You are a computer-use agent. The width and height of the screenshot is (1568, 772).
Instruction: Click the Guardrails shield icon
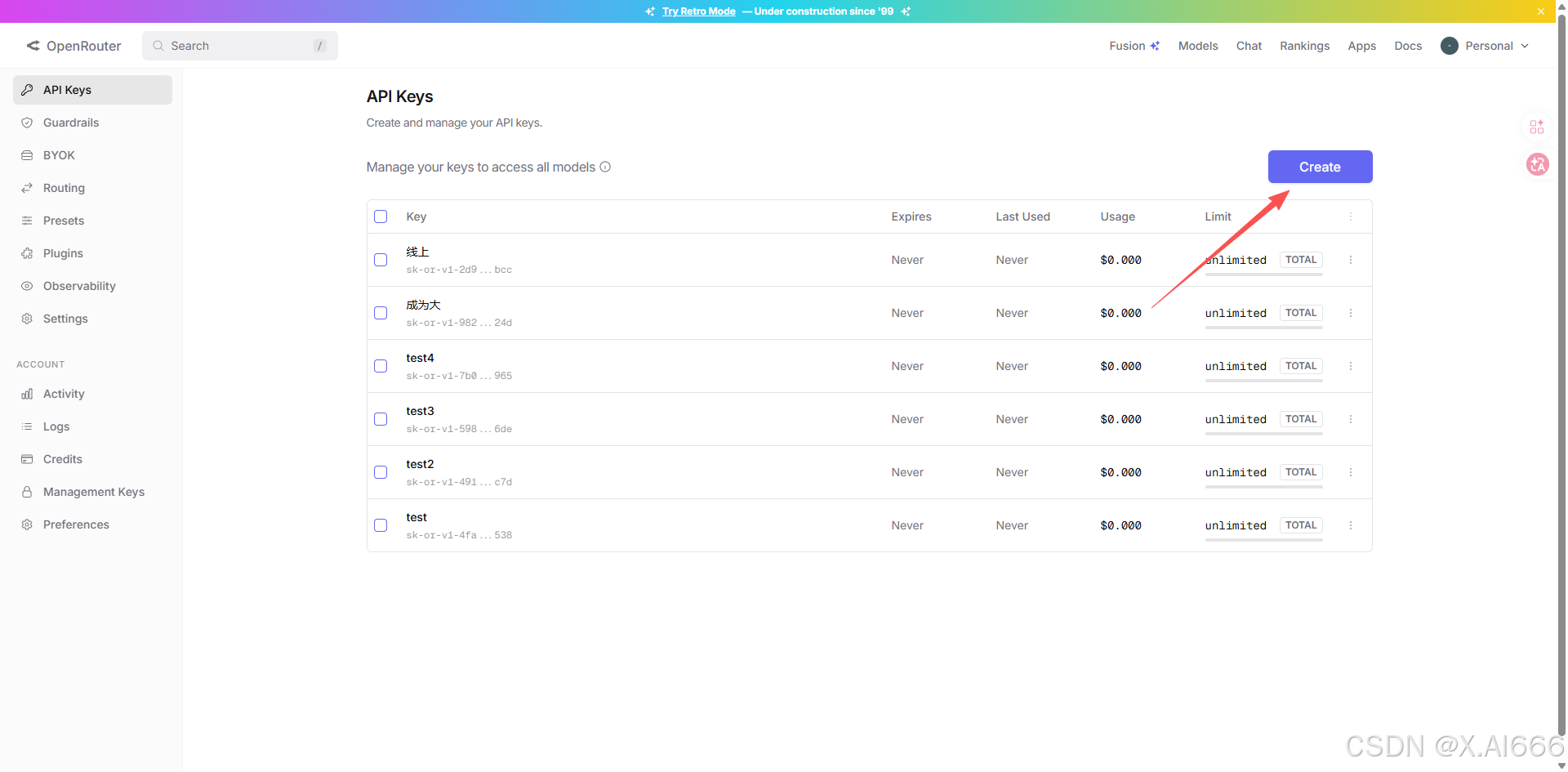tap(27, 123)
